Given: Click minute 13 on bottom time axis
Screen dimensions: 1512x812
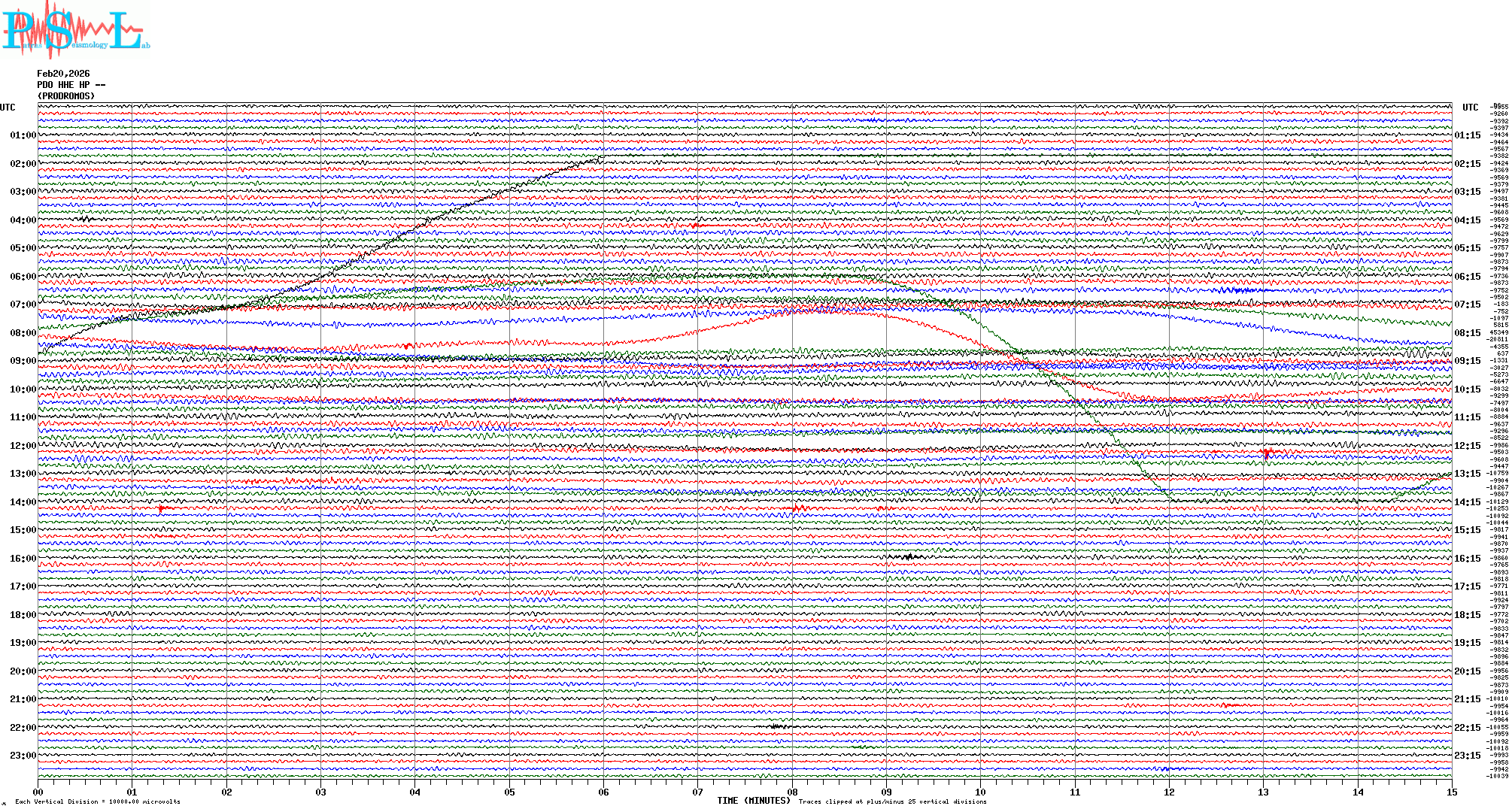Looking at the screenshot, I should 1263,792.
